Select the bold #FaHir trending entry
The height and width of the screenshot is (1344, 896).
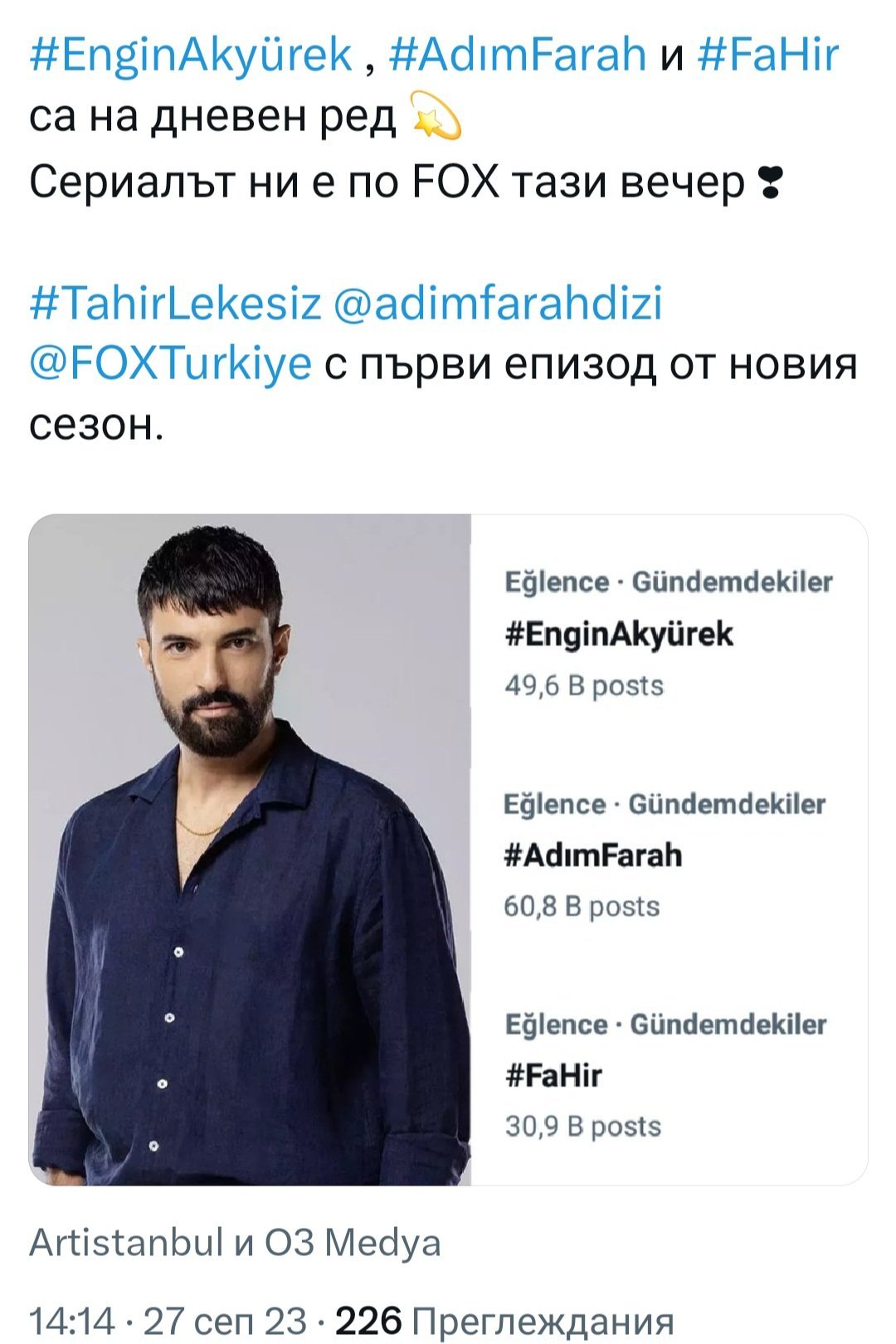point(553,1076)
